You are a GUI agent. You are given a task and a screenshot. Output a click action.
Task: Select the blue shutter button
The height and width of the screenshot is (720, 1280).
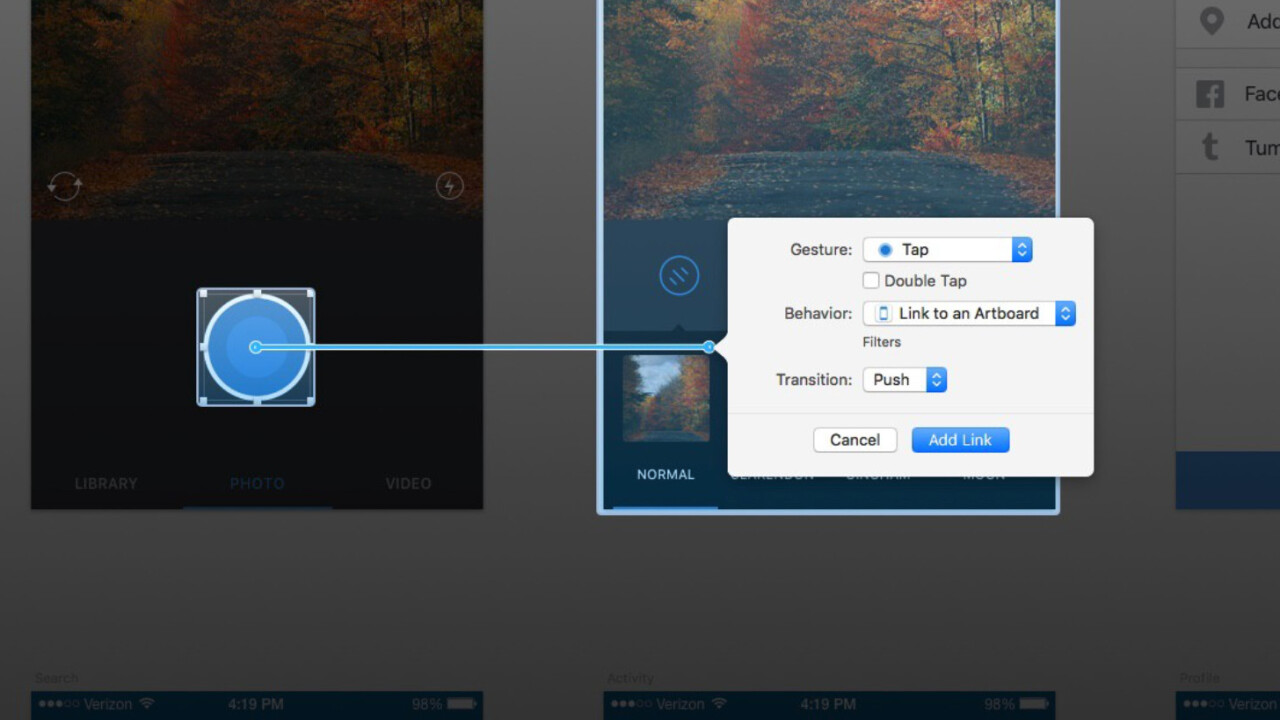click(x=256, y=347)
